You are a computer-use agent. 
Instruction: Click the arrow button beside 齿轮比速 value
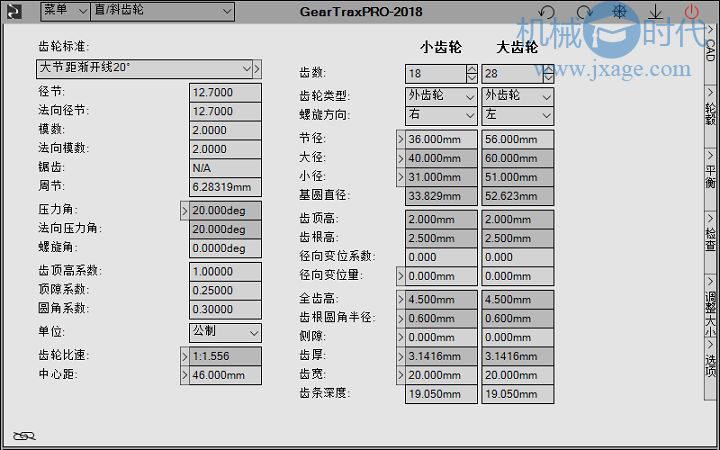(185, 356)
